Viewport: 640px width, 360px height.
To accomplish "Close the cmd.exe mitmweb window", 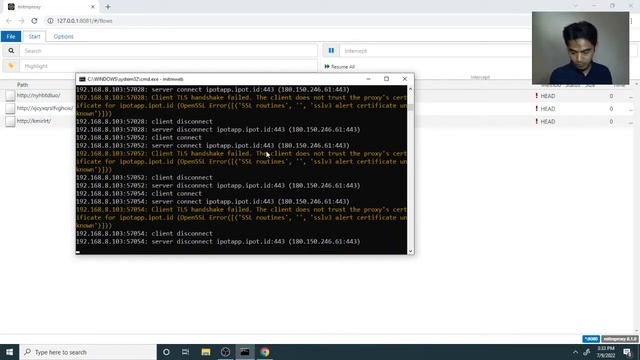I will coord(404,79).
